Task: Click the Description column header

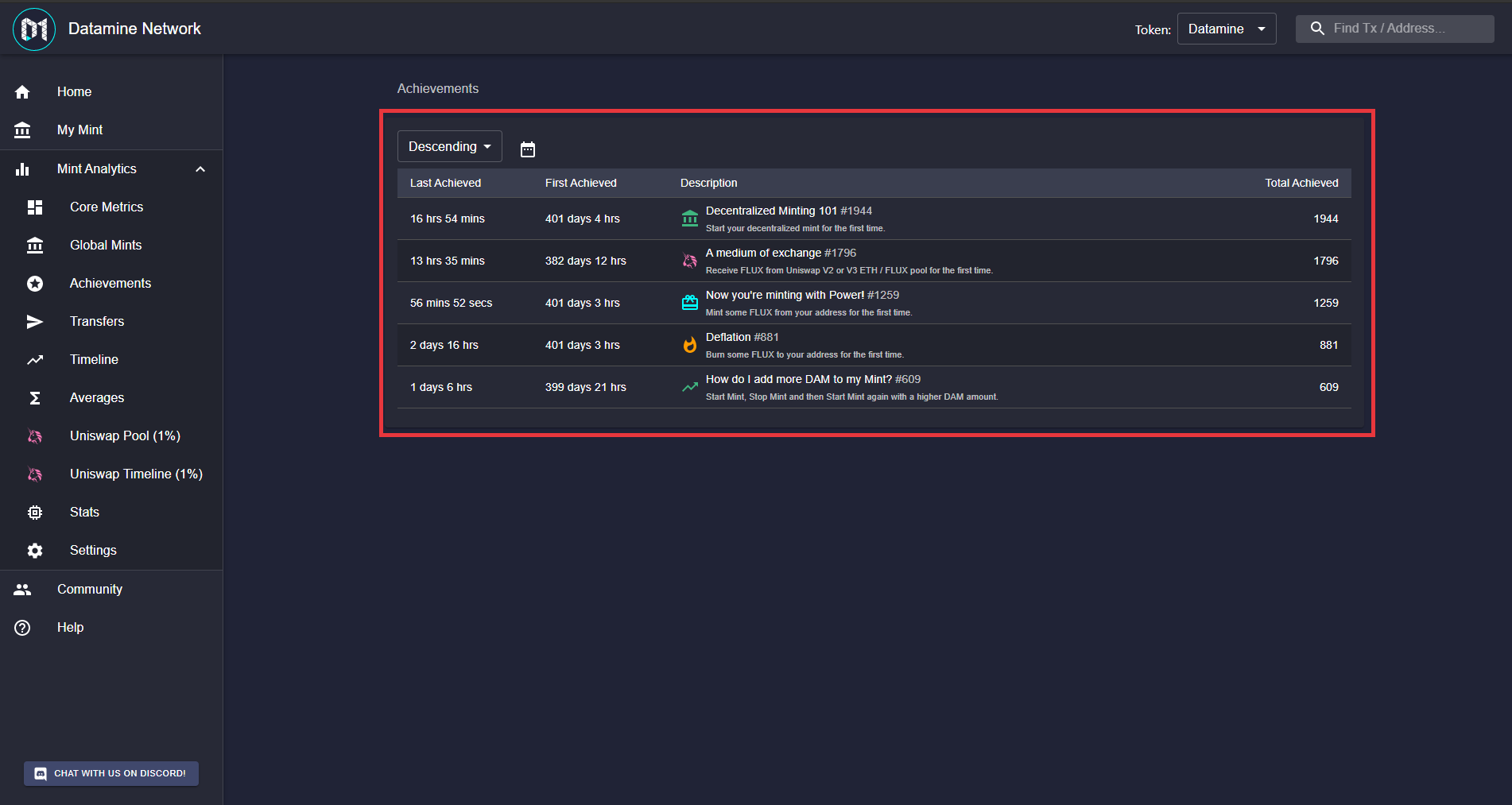Action: coord(708,183)
